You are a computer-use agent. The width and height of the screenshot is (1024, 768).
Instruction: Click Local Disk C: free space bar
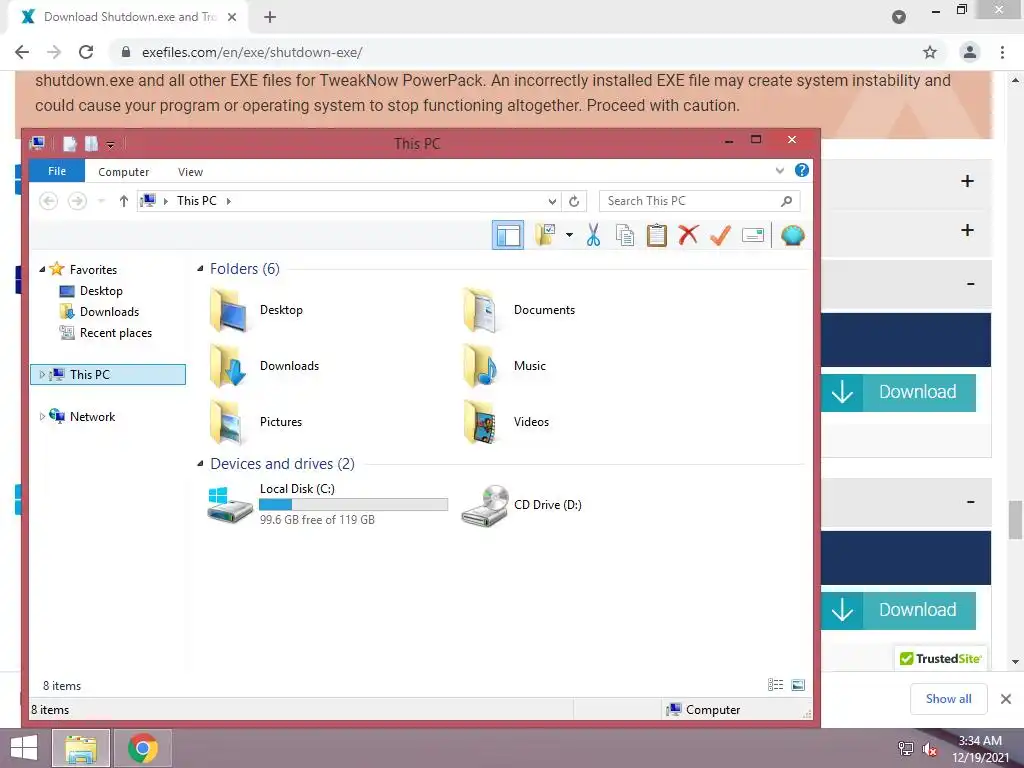353,504
